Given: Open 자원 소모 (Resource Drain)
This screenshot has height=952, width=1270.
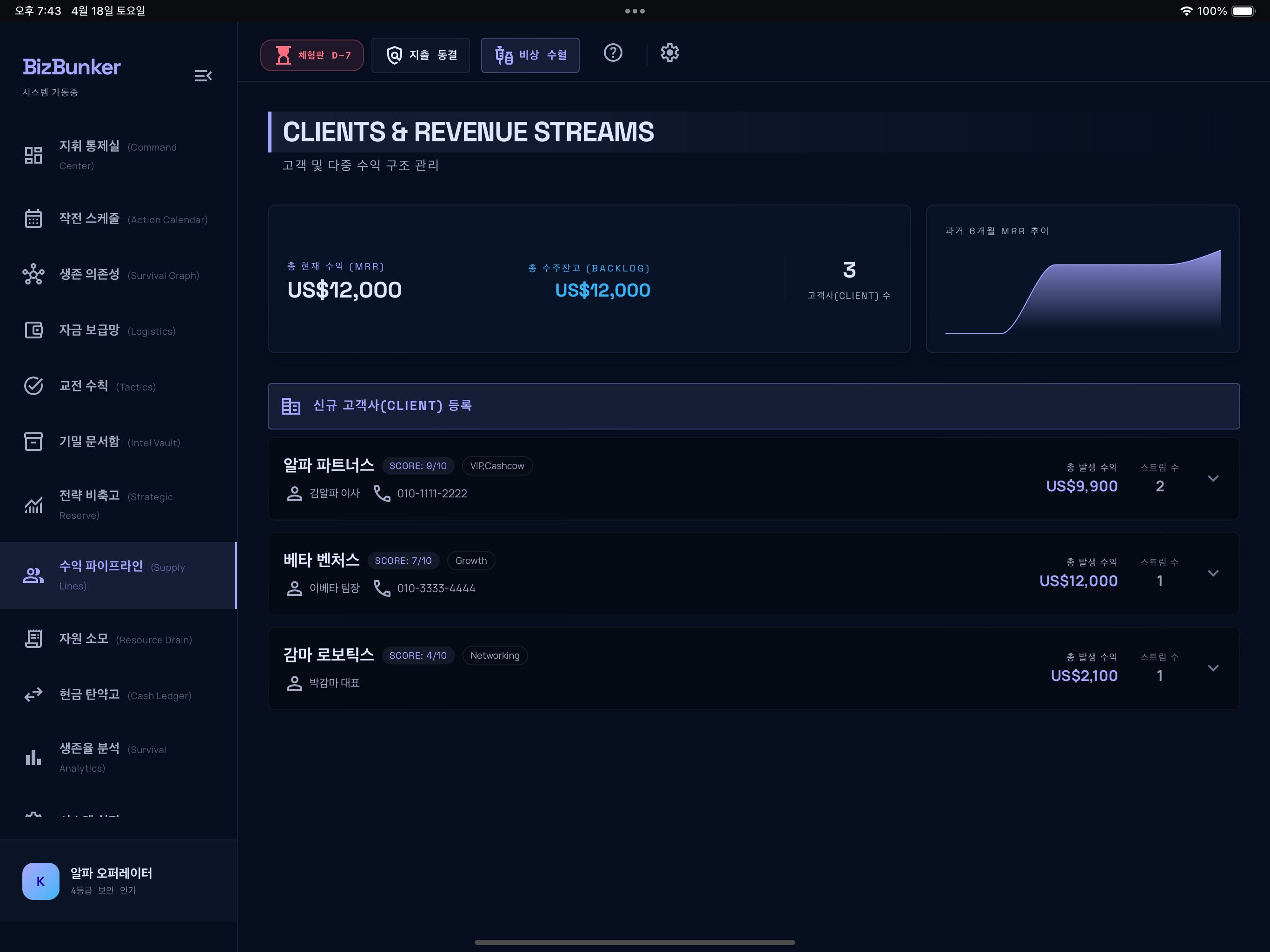Looking at the screenshot, I should 118,639.
